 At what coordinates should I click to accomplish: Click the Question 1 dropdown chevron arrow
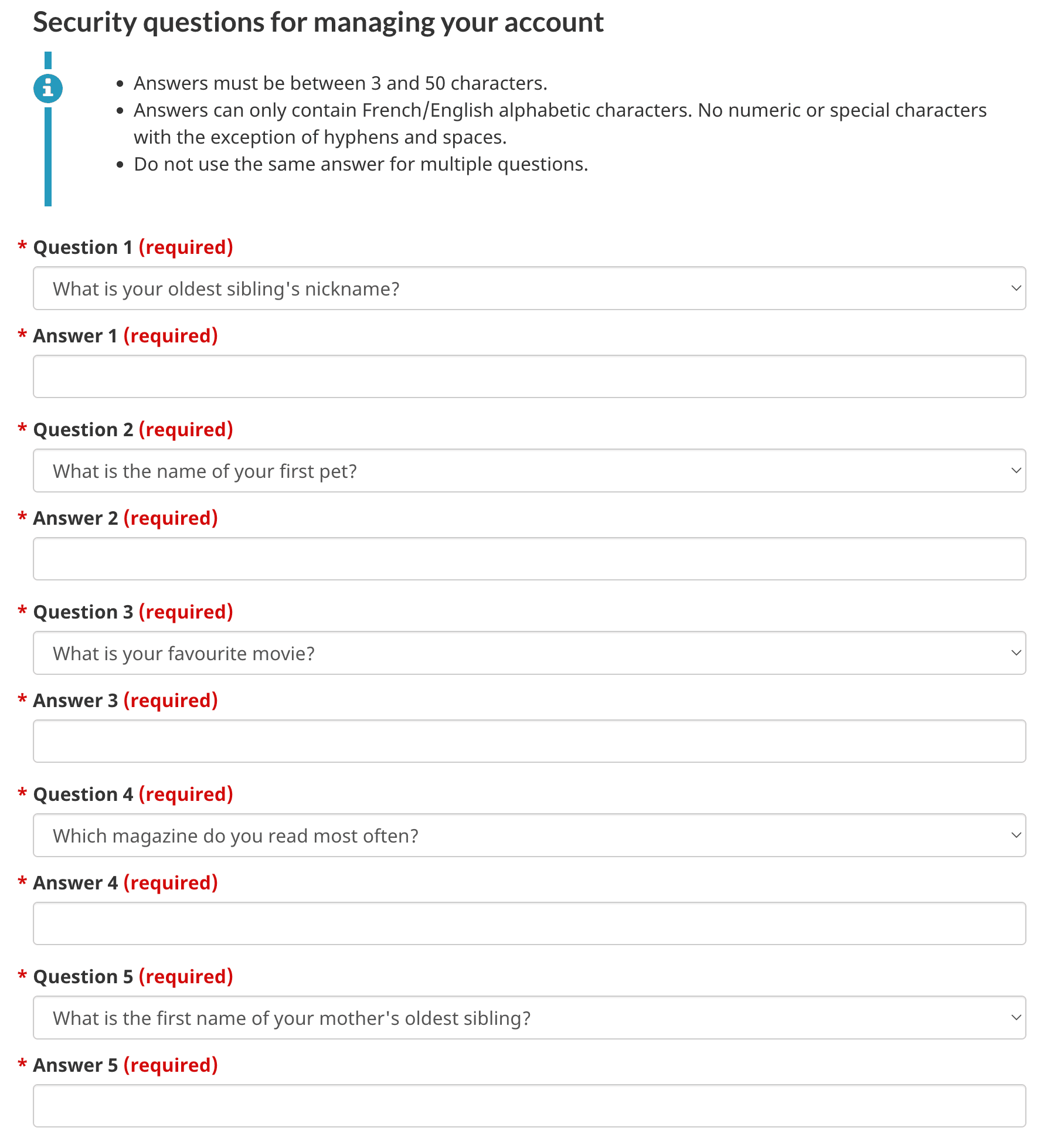tap(1016, 288)
